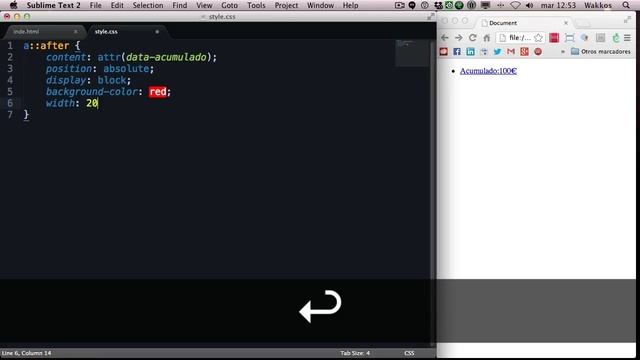Screen dimensions: 640x360
Task: Click the 'absolute' value on line 3
Action: 126,69
